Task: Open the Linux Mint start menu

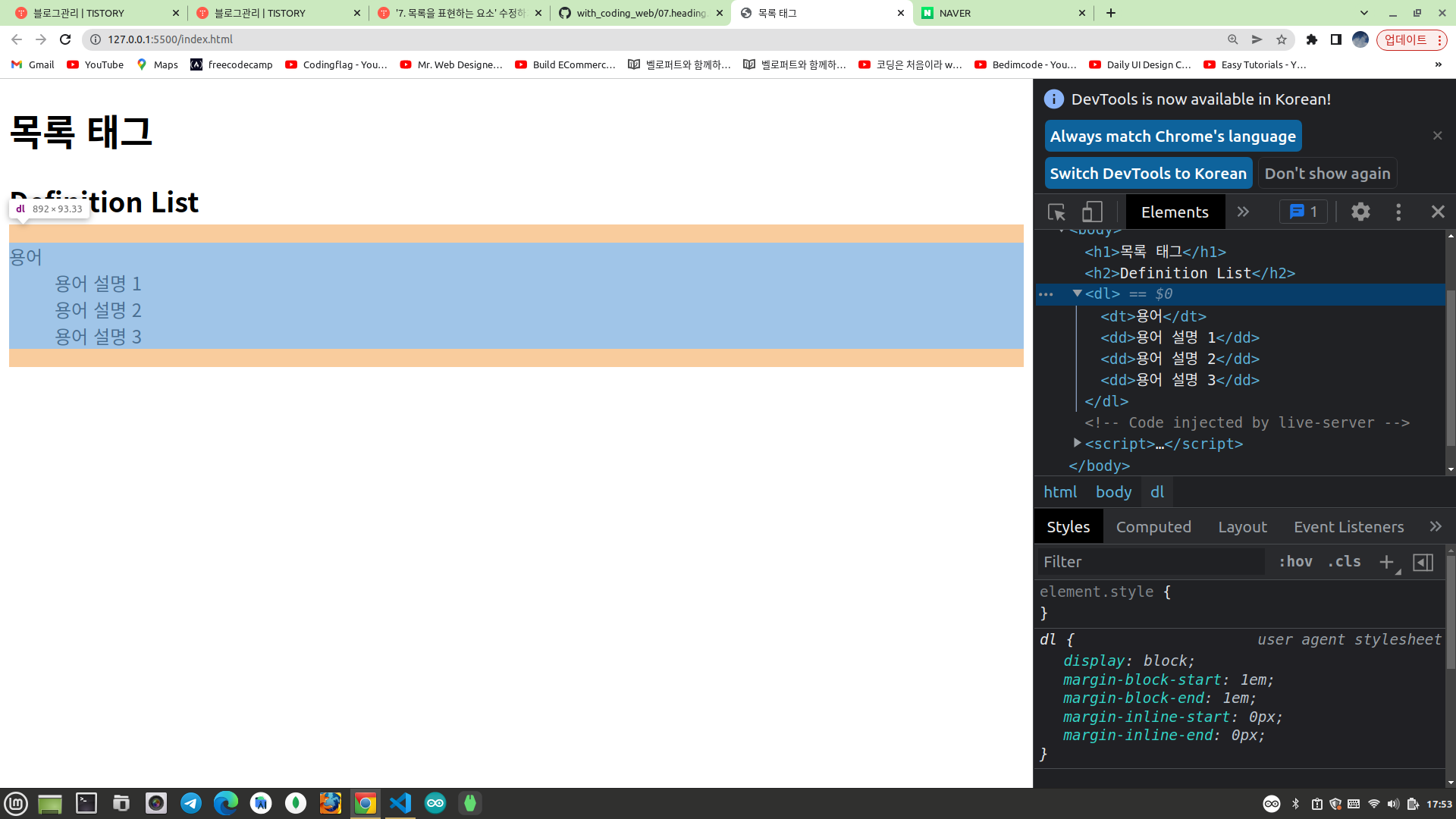Action: click(16, 803)
